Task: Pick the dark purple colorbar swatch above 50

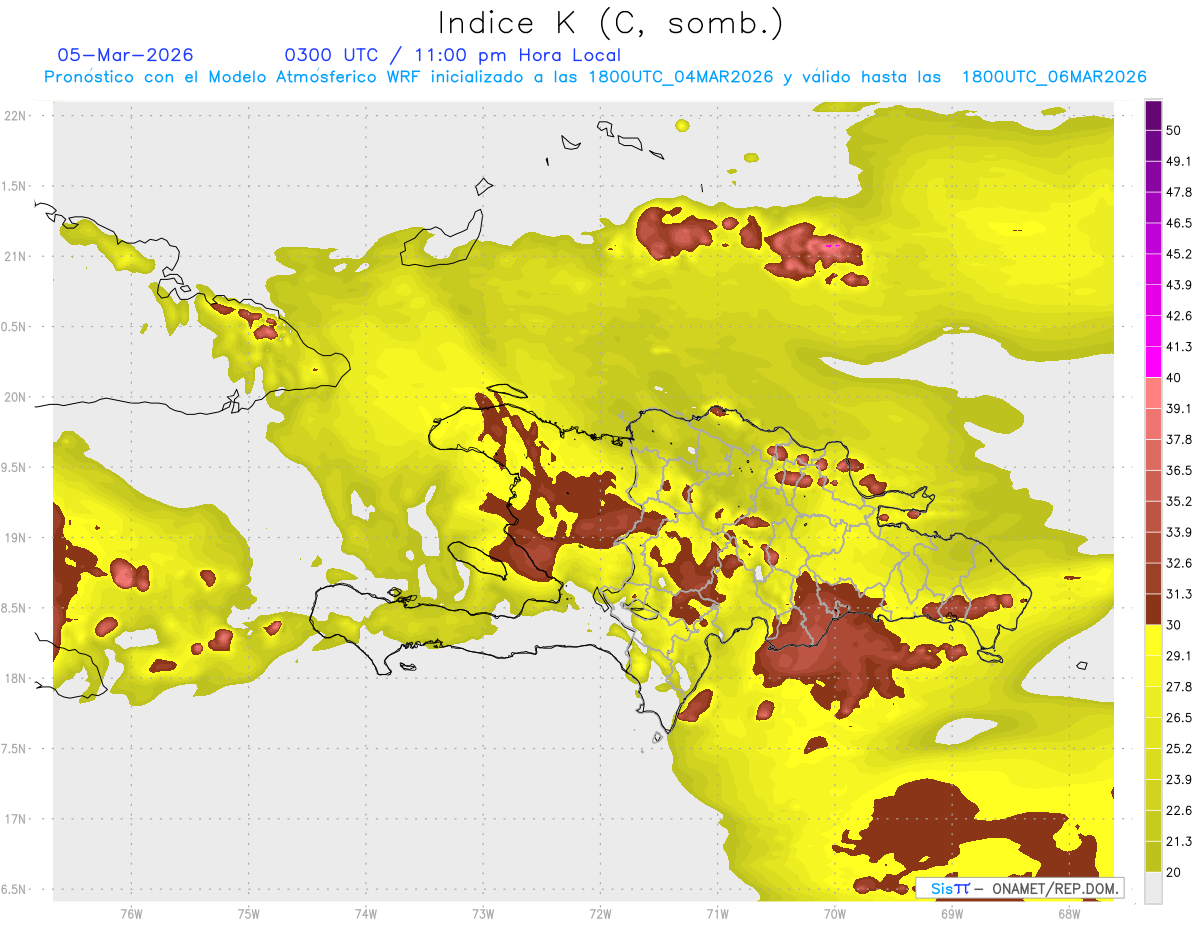Action: click(x=1153, y=115)
